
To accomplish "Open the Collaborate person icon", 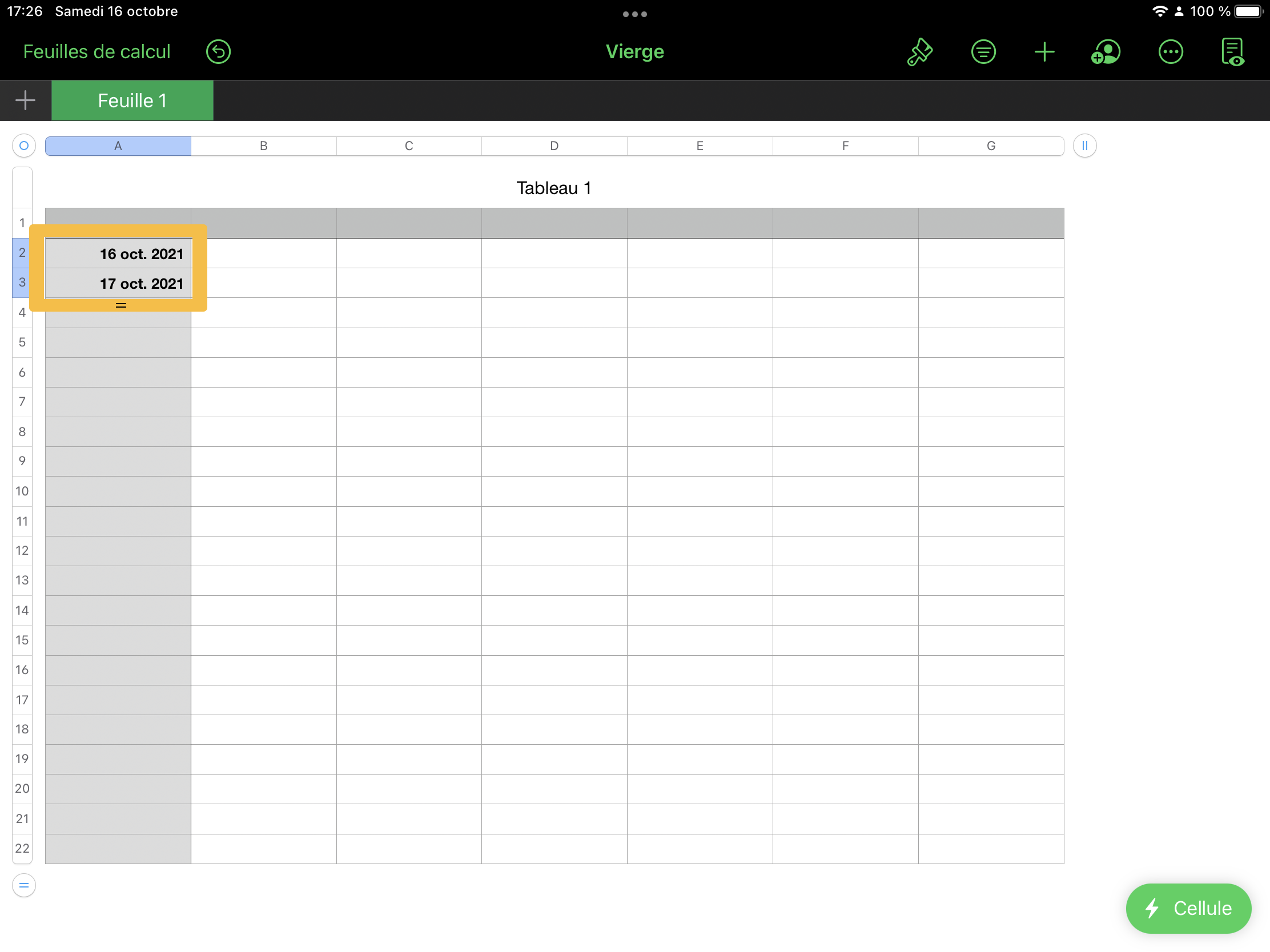I will tap(1105, 51).
